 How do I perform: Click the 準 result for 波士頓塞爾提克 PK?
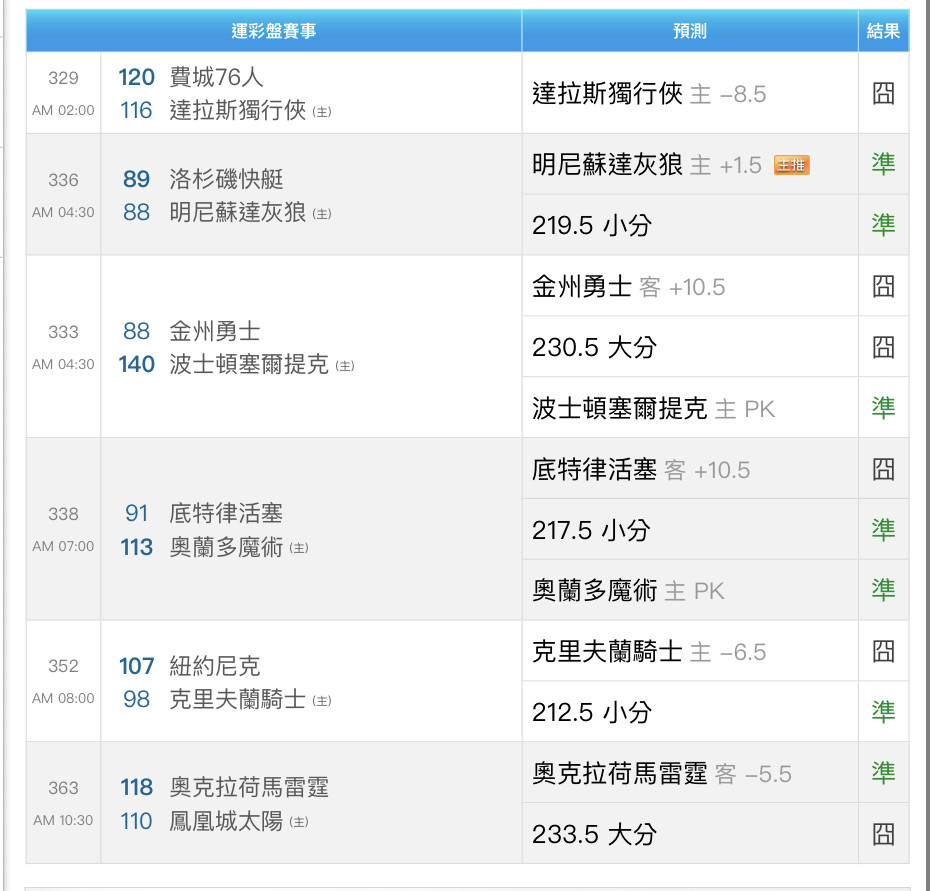(883, 408)
